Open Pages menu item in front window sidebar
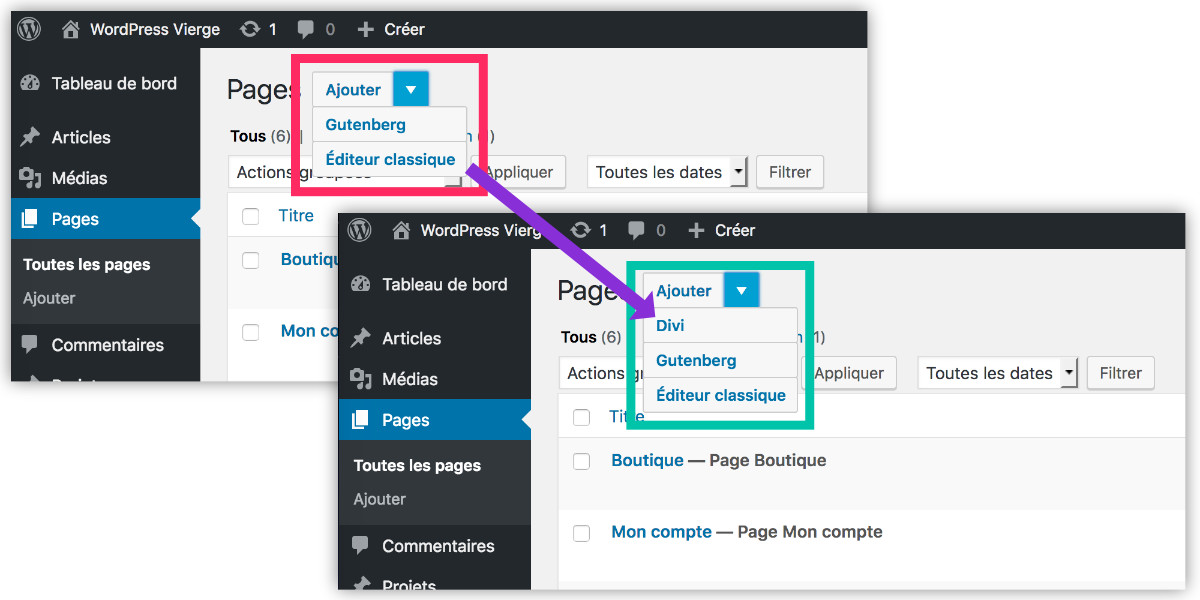The image size is (1200, 600). point(435,420)
